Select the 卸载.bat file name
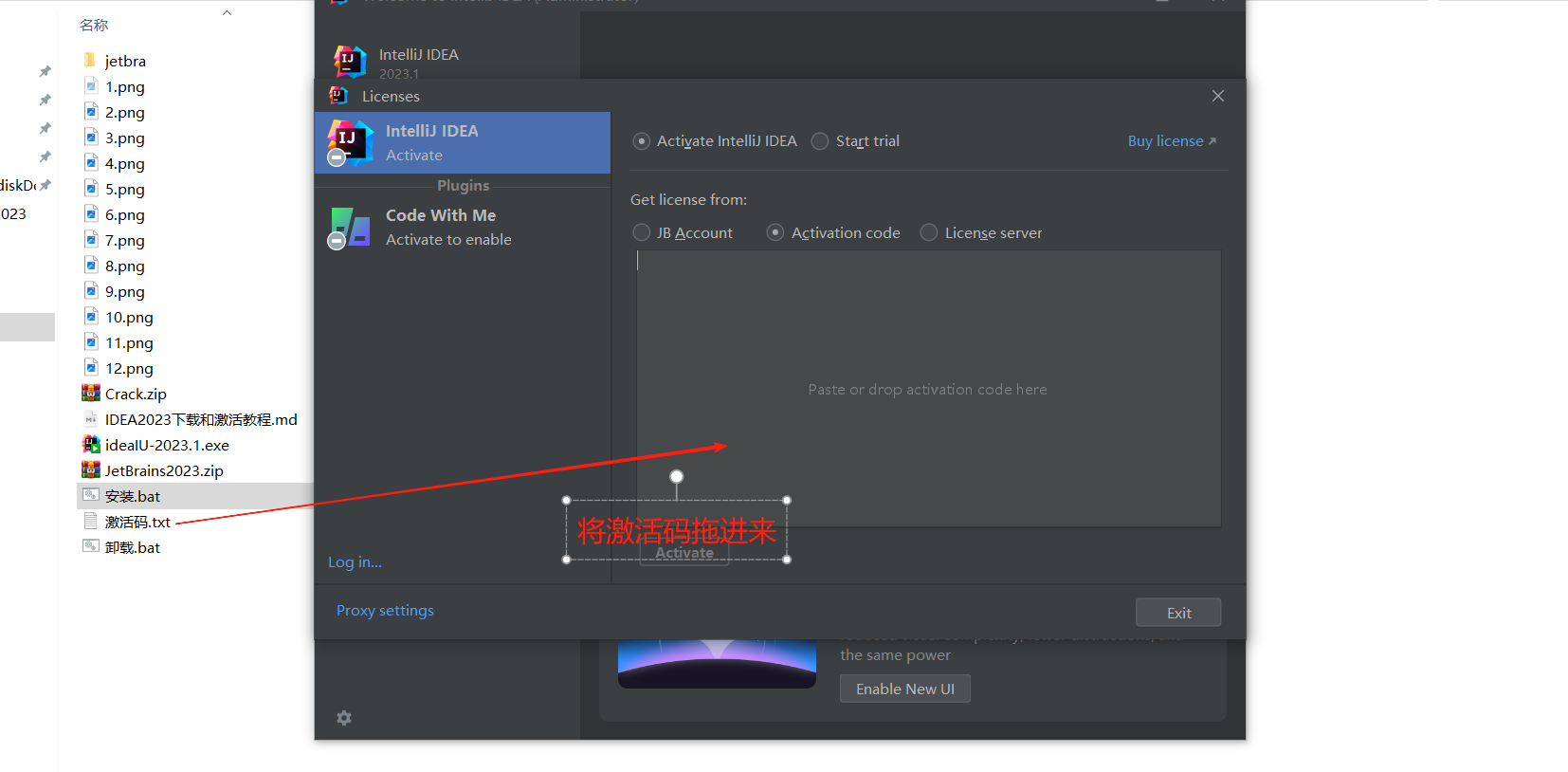This screenshot has width=1568, height=772. tap(133, 547)
